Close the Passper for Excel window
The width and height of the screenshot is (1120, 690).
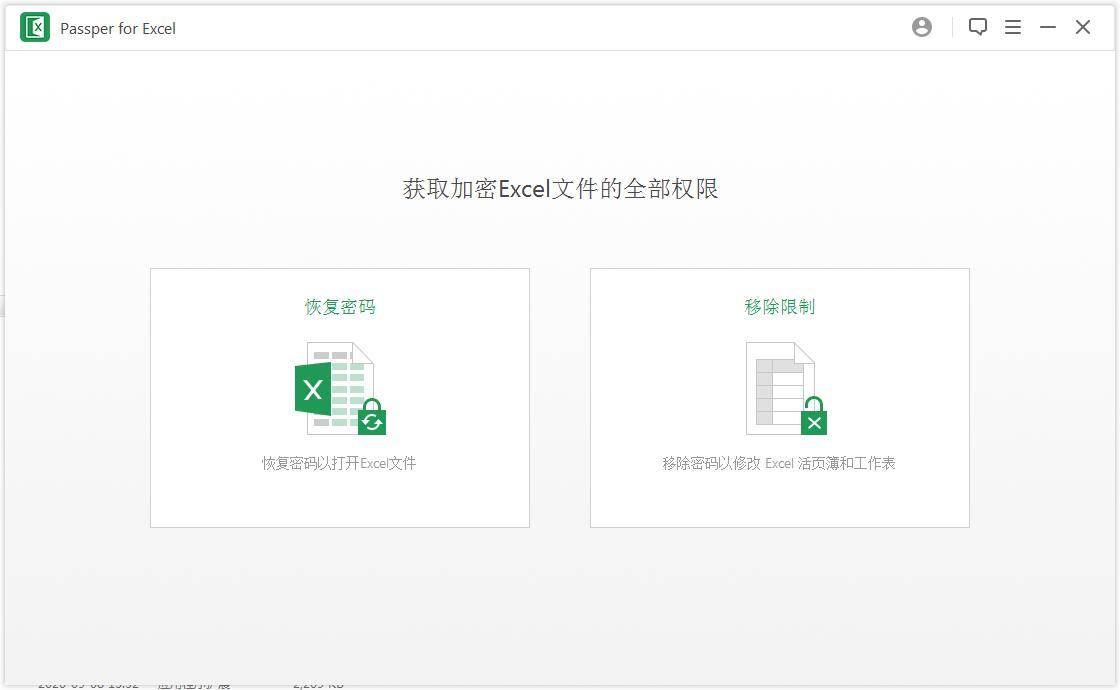[x=1082, y=27]
